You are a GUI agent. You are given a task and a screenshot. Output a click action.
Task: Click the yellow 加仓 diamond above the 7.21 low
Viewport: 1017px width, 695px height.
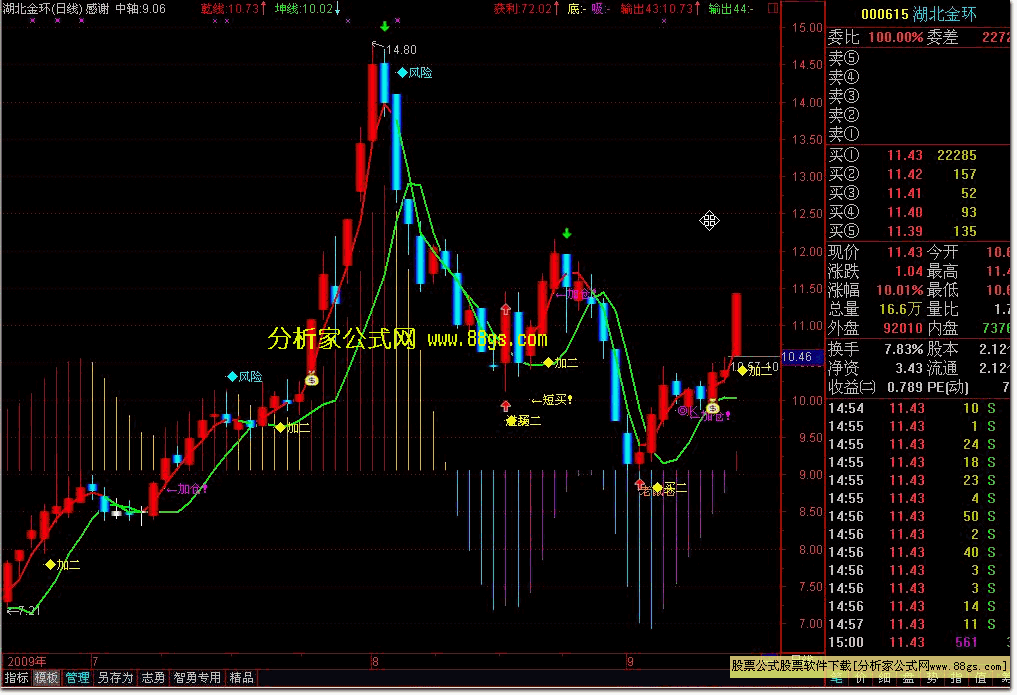pyautogui.click(x=50, y=565)
